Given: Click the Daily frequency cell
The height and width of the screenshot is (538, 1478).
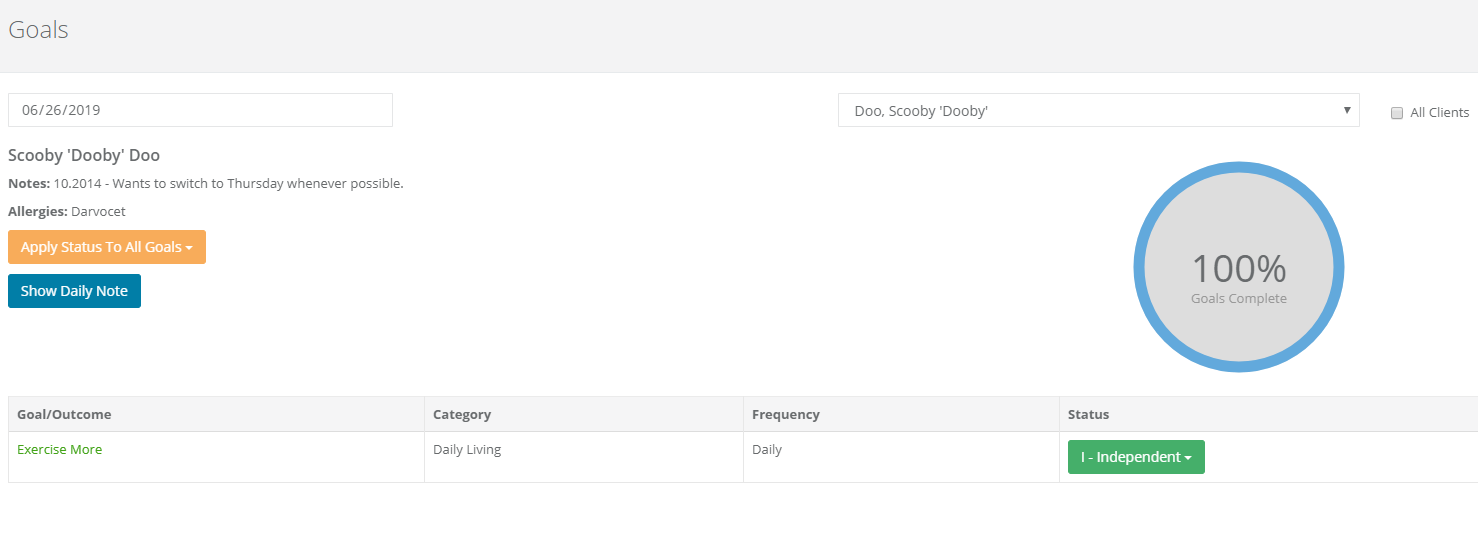Looking at the screenshot, I should point(767,450).
